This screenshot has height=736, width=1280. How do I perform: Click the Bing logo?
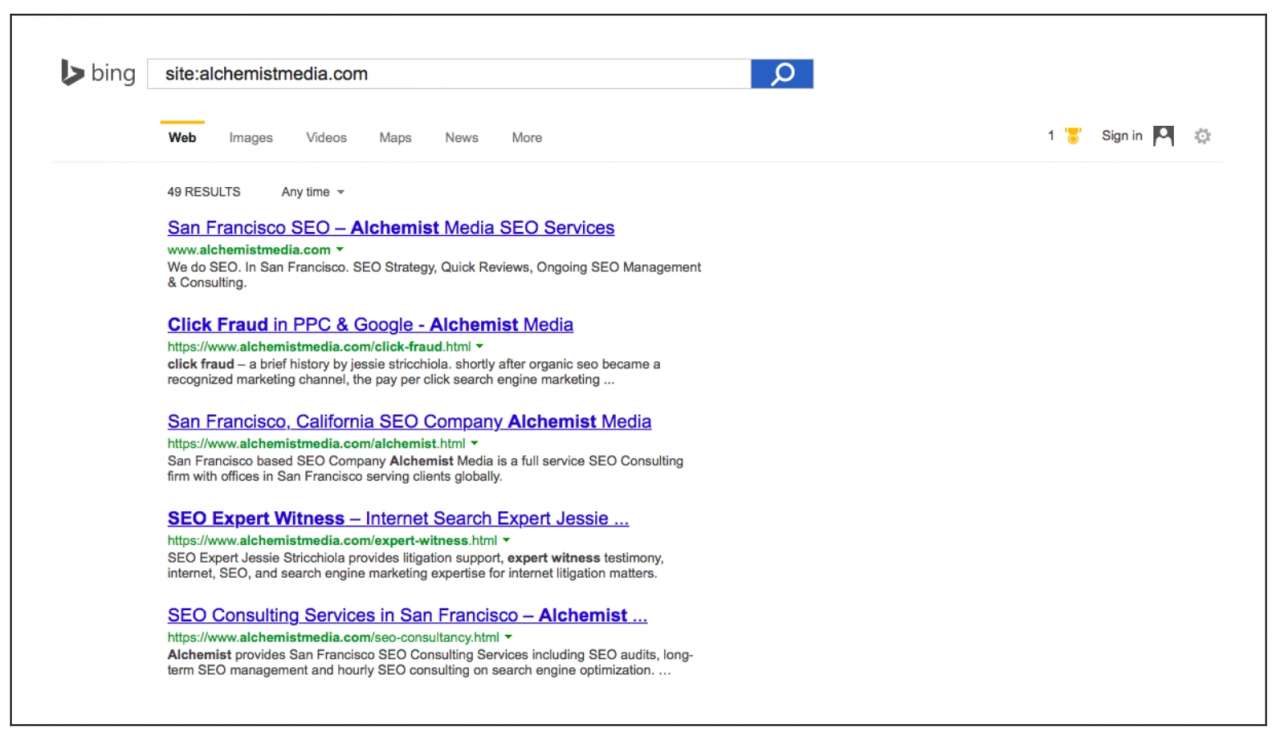click(98, 73)
